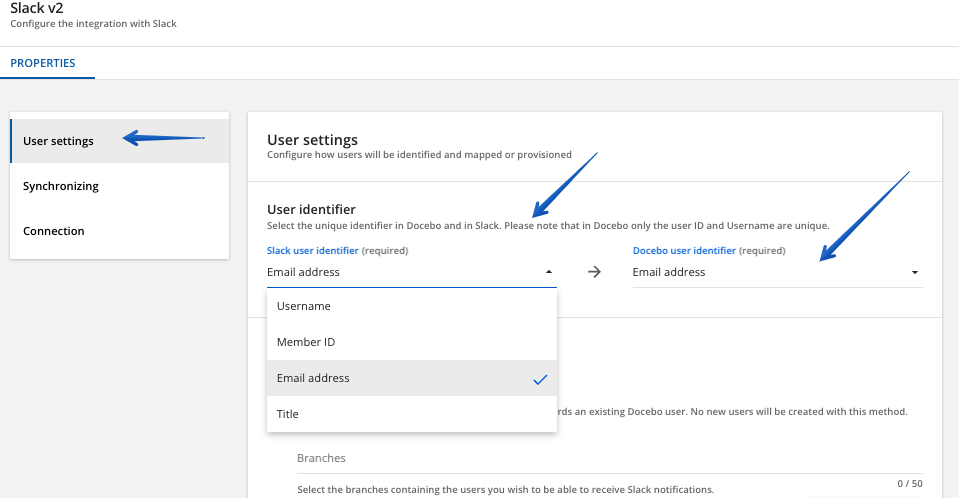
Task: Collapse the Slack user identifier dropdown
Action: pos(412,272)
